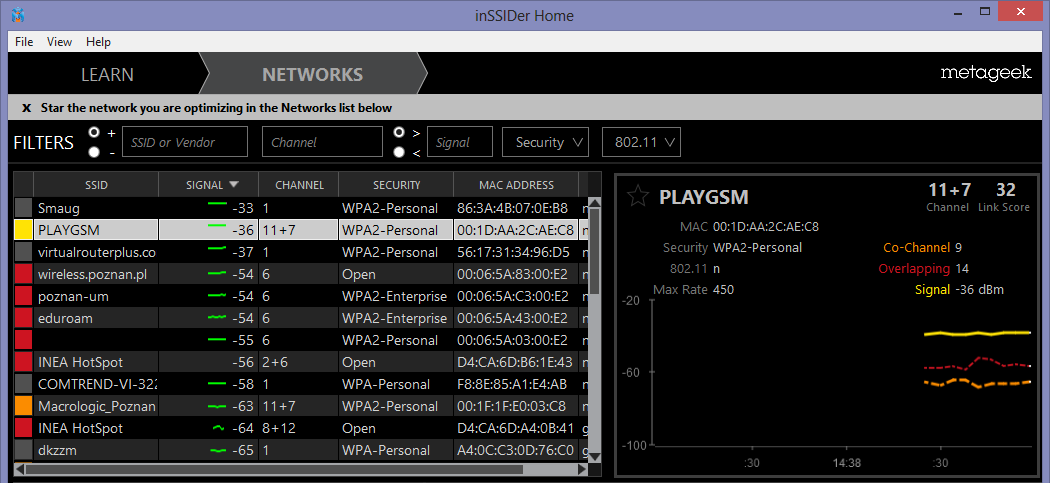
Task: Select the PLAYGSM network row
Action: (x=301, y=230)
